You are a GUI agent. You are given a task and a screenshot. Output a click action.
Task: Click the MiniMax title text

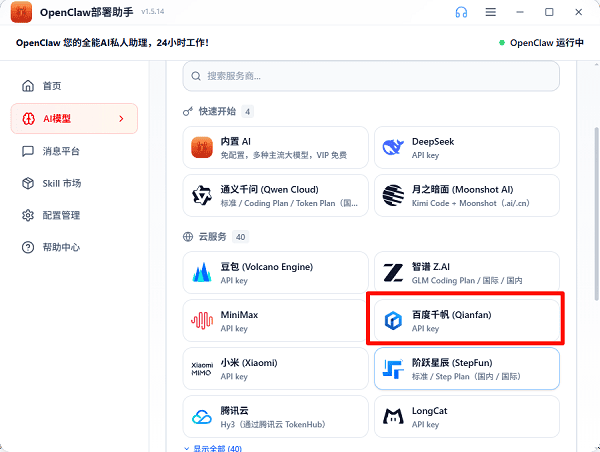coord(239,315)
